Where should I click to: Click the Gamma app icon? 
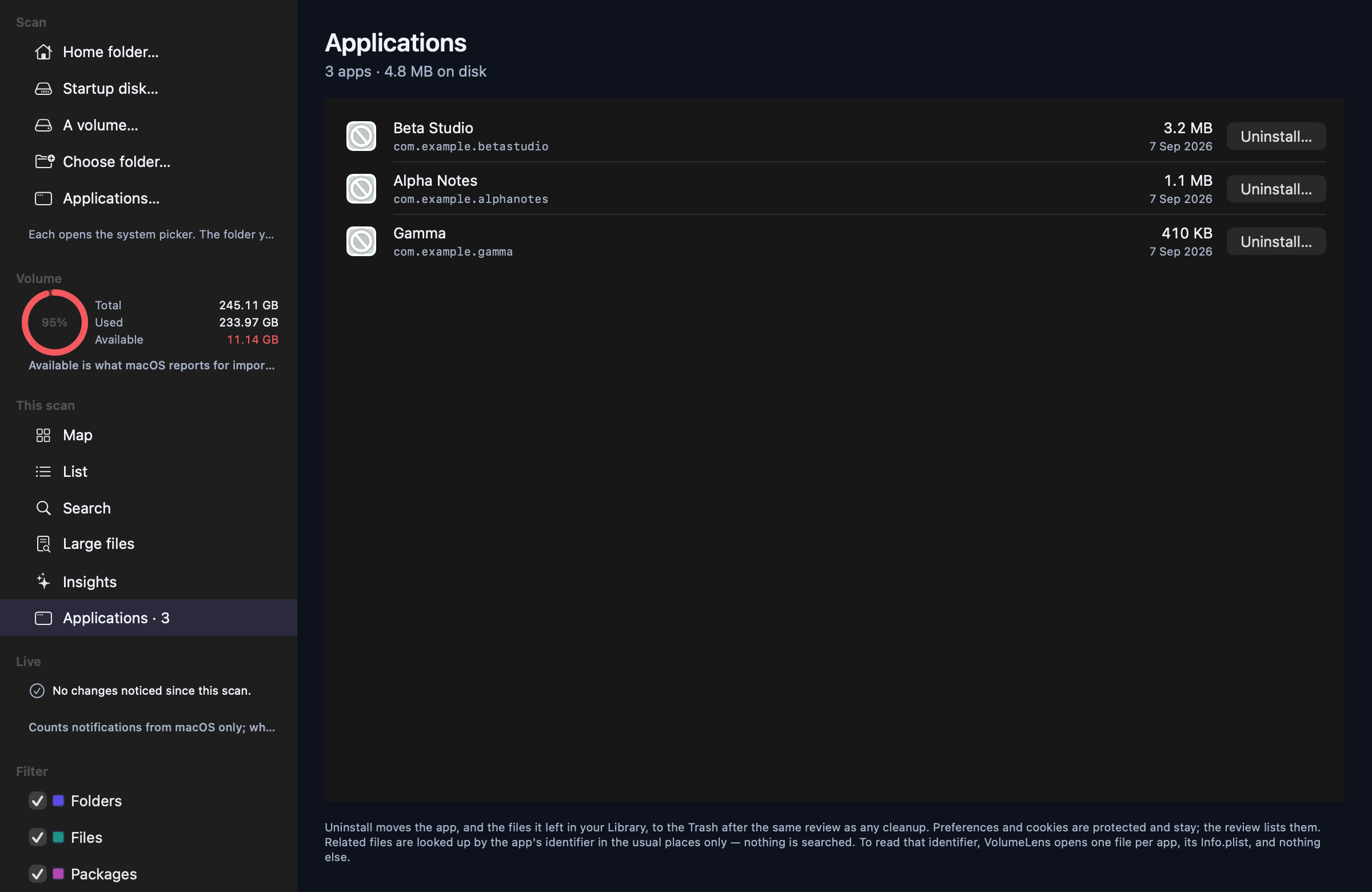(x=361, y=241)
